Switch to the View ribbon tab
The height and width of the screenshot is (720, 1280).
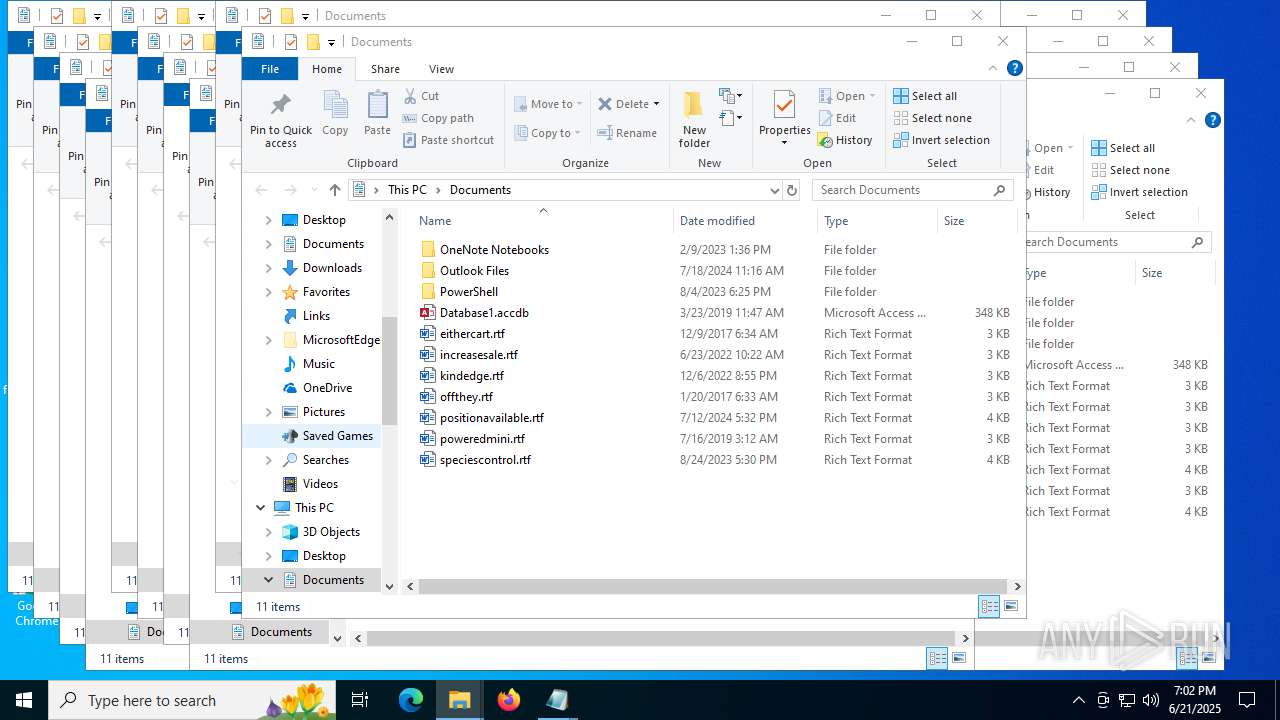(441, 69)
